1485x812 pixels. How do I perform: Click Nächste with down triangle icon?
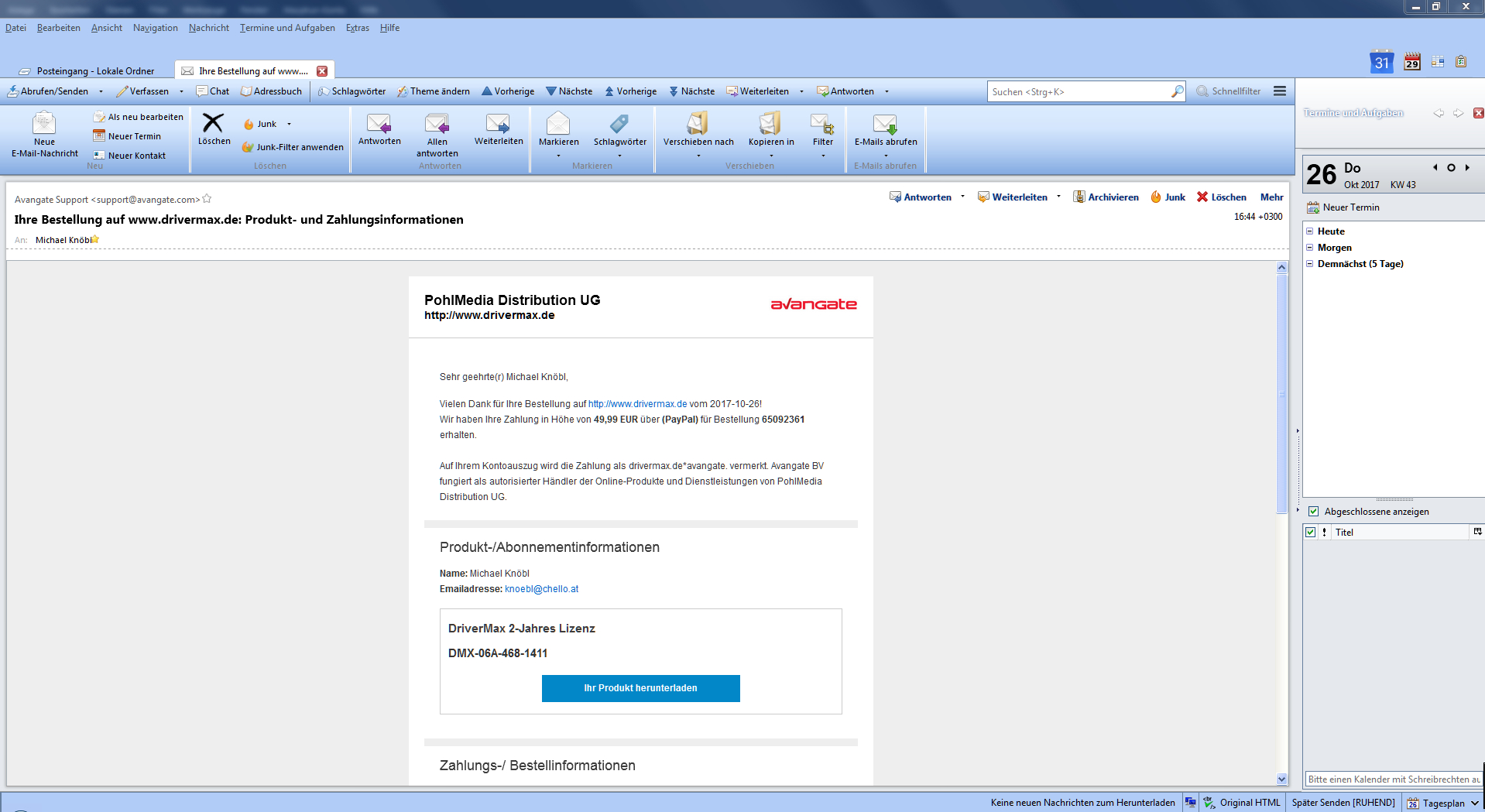coord(569,91)
